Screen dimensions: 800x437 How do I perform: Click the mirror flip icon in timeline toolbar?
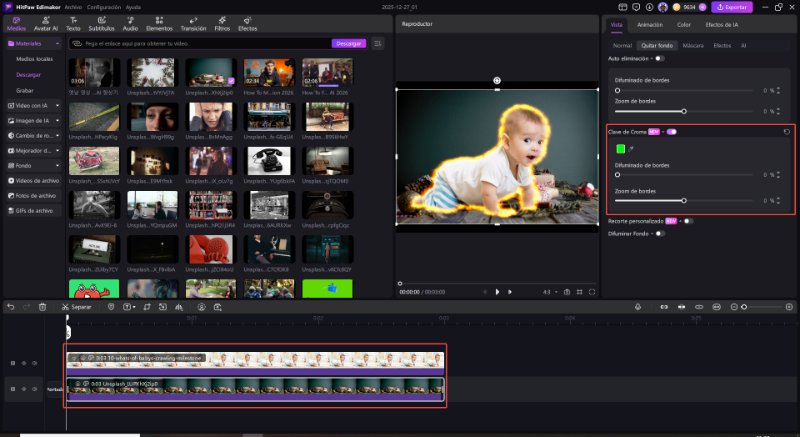[x=179, y=307]
